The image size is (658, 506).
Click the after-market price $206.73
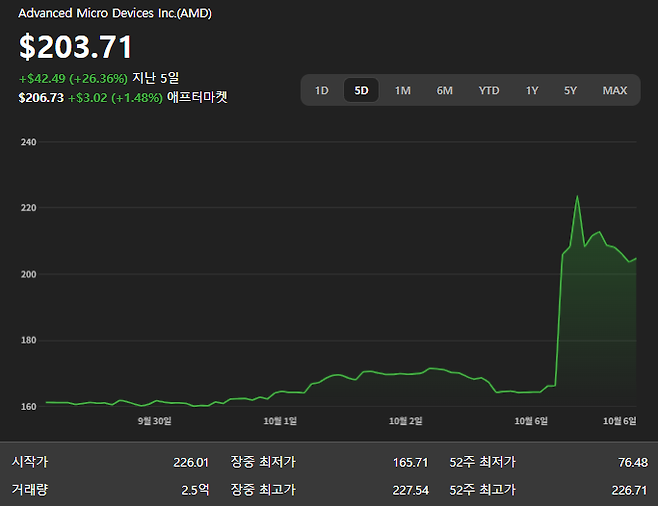click(41, 97)
